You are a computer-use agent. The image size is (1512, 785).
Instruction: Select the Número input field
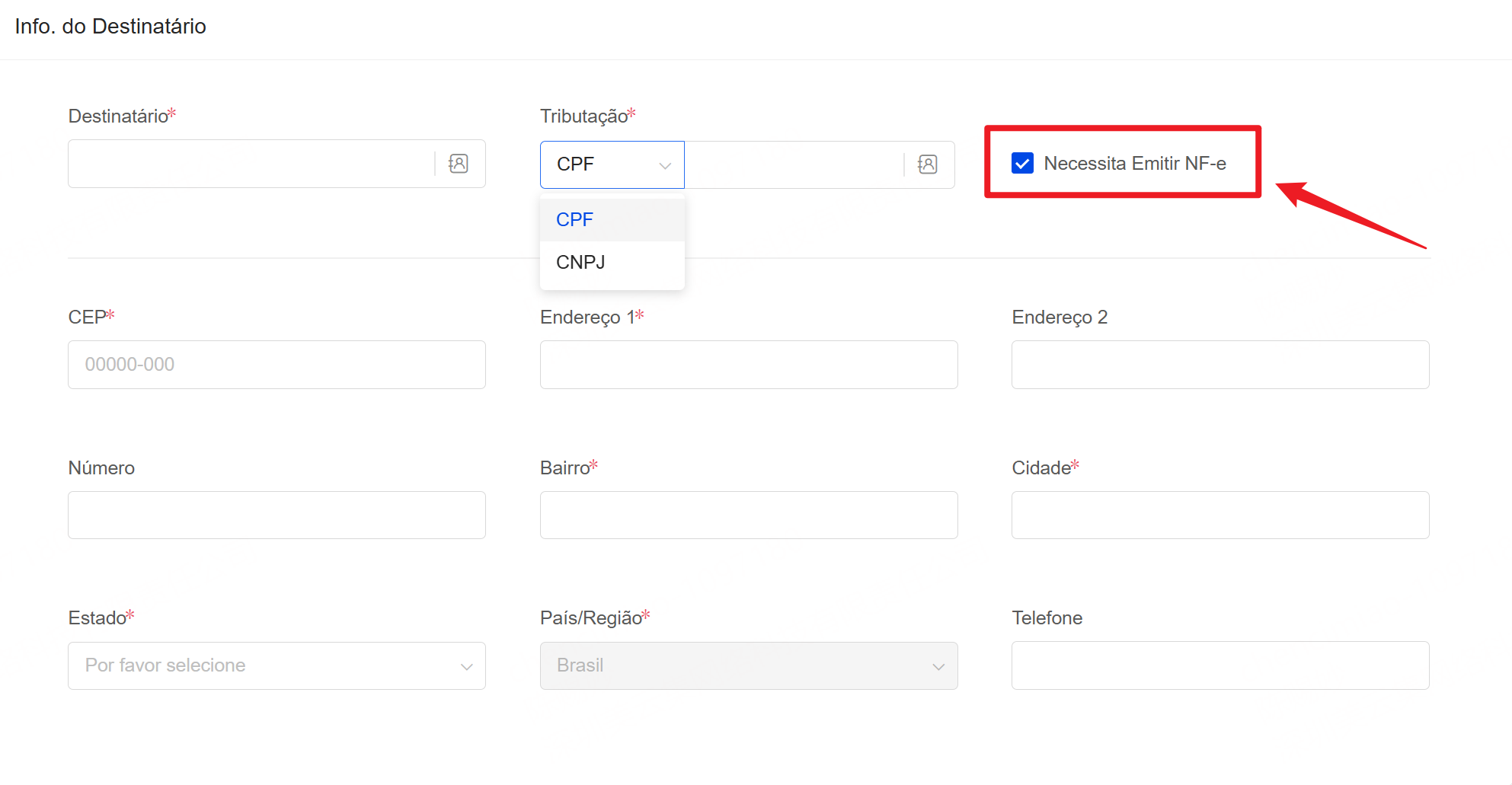point(276,515)
